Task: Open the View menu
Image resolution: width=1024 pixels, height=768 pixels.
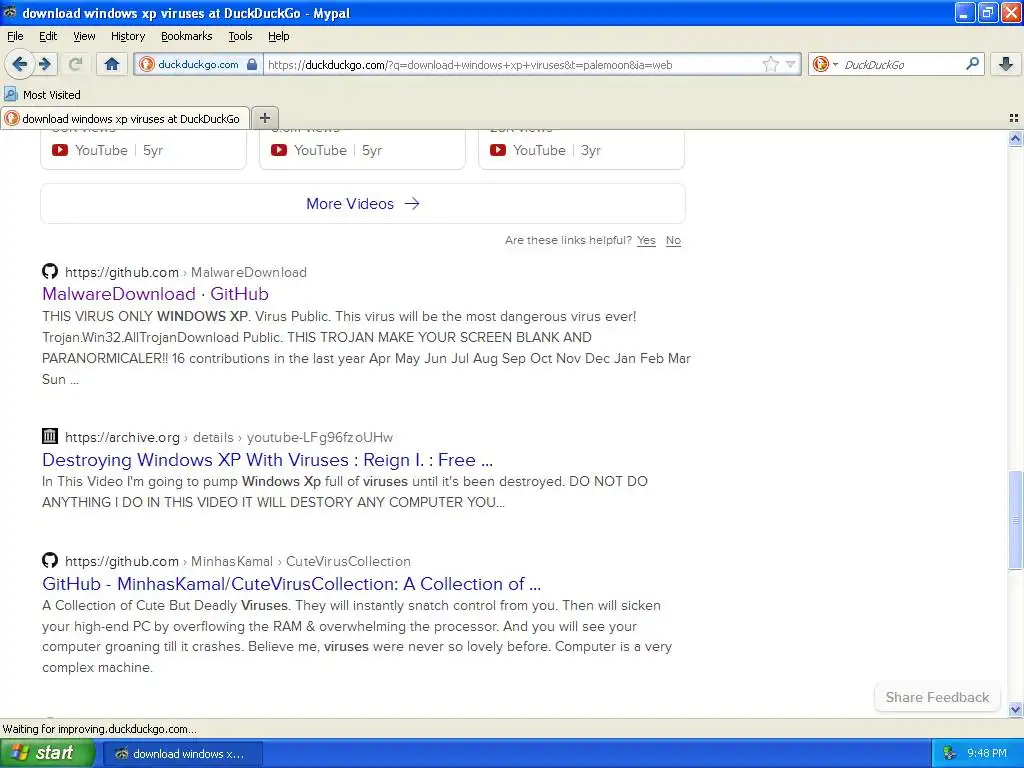Action: [x=84, y=36]
